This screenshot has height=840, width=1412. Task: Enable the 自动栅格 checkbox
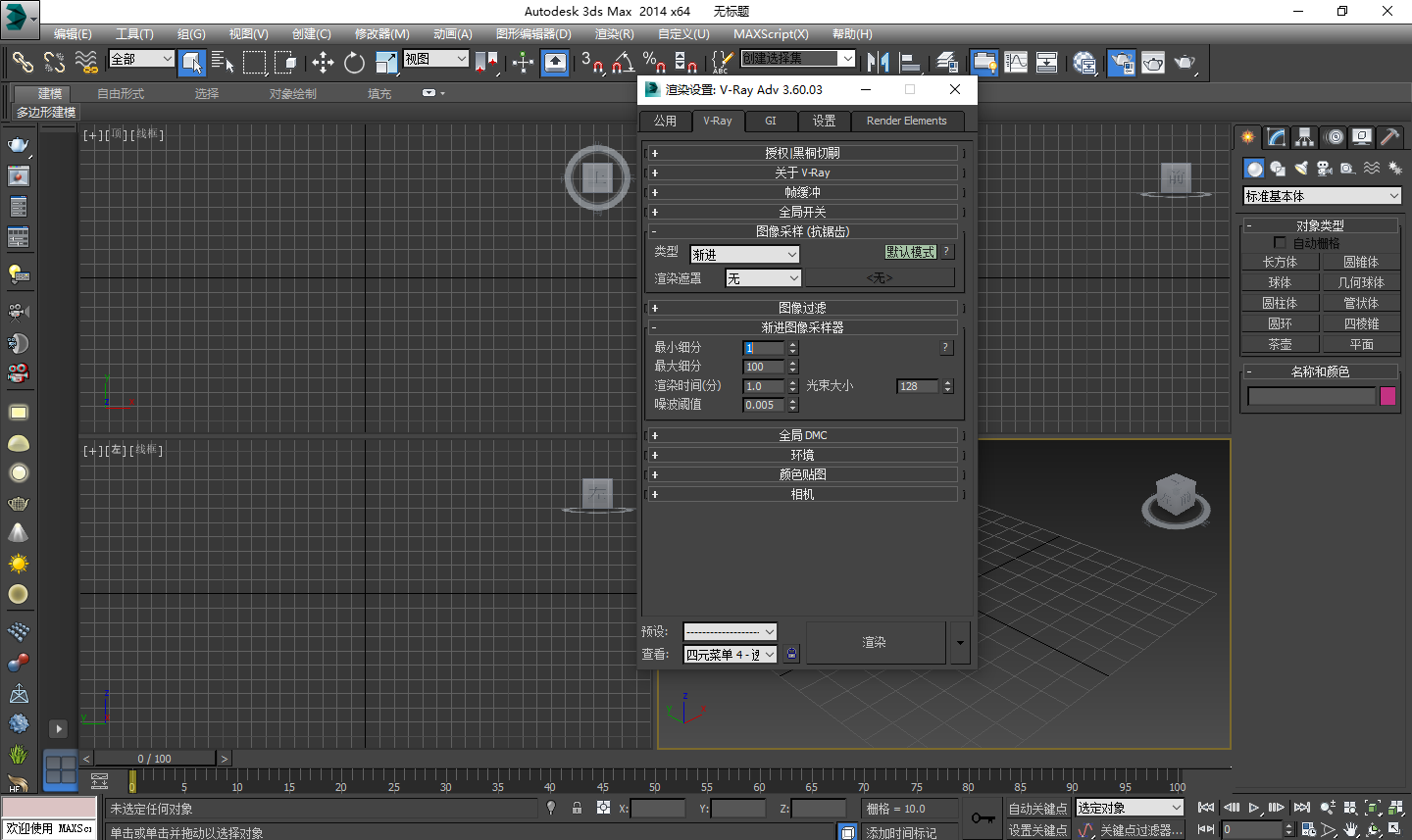click(1280, 242)
